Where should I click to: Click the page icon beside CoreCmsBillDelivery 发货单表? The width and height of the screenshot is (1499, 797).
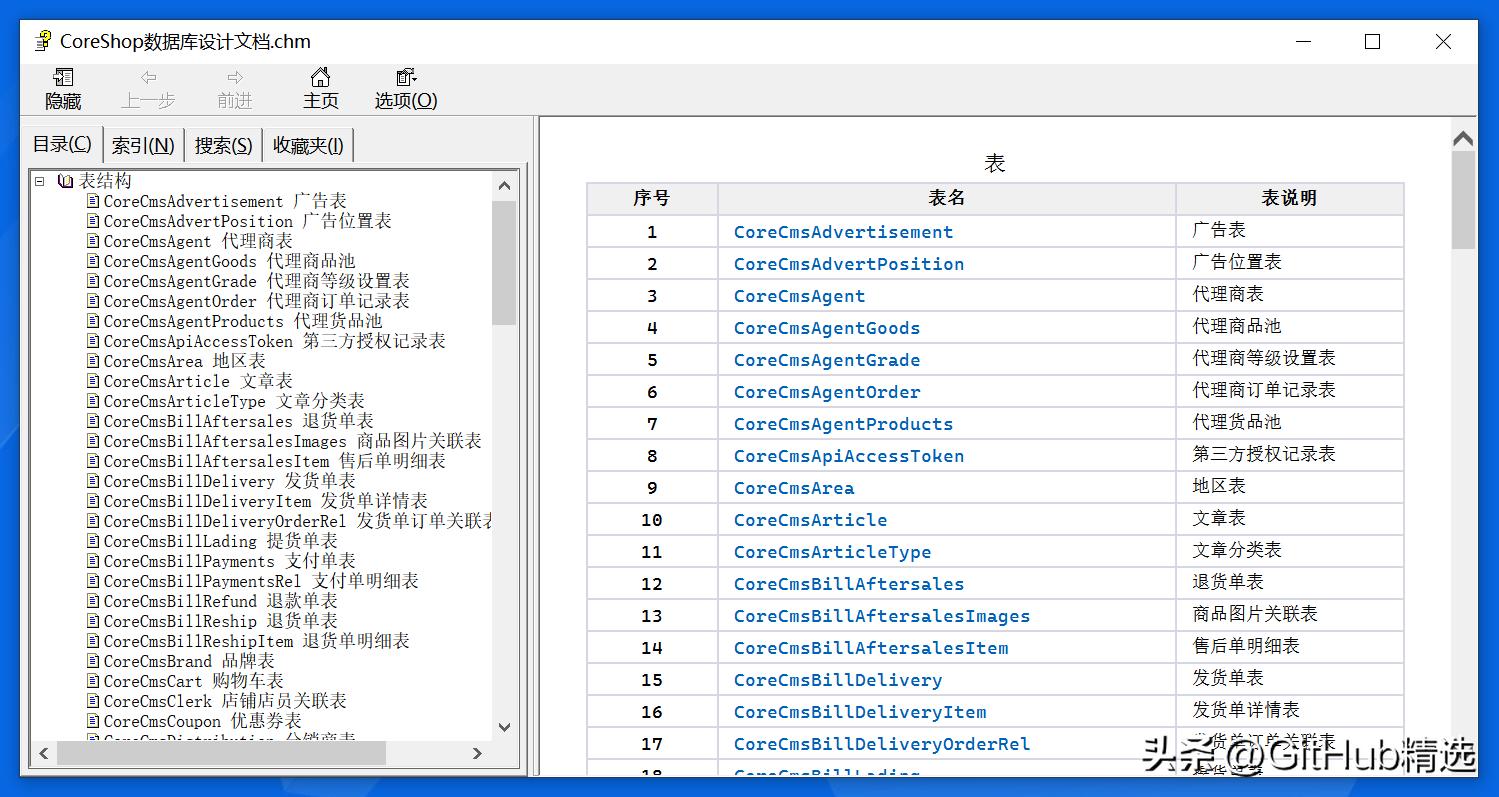(94, 481)
